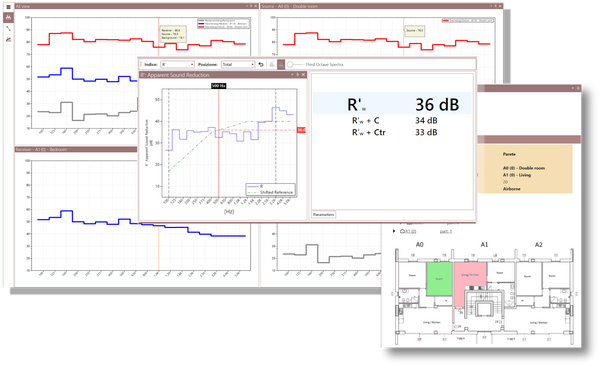Open the Parameters tab below the results panel
Screen dimensions: 600x368
323,215
